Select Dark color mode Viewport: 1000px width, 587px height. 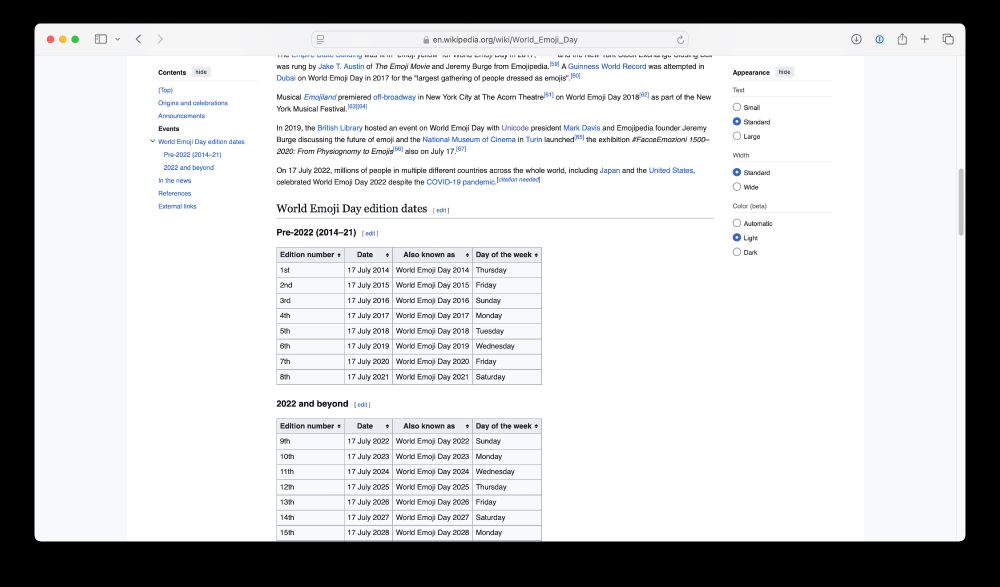pos(737,252)
